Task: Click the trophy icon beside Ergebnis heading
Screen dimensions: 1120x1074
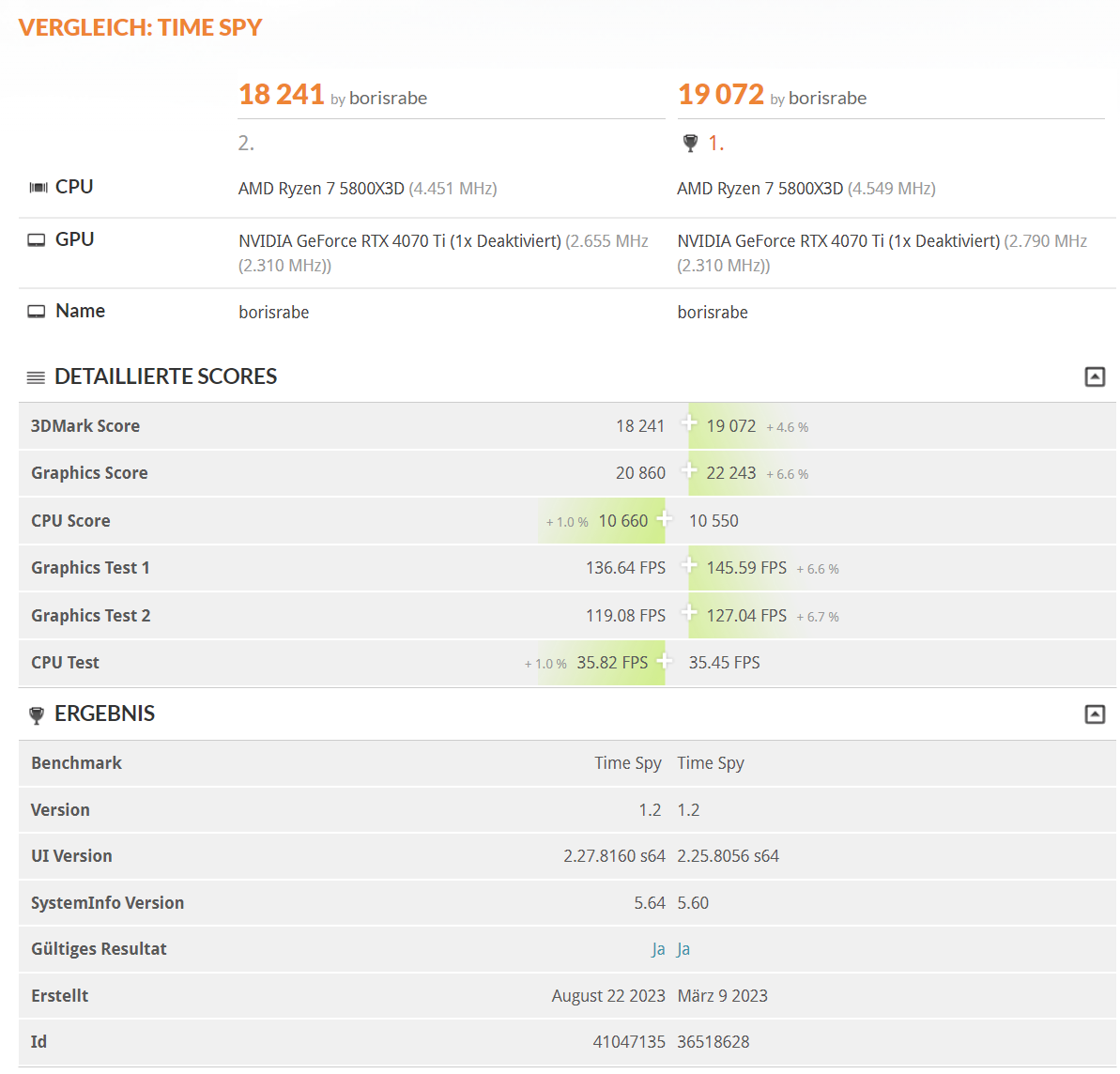Action: coord(37,714)
